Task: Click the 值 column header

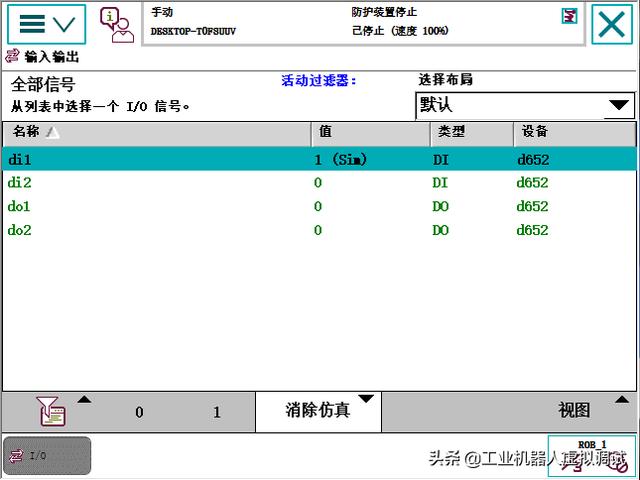Action: [x=371, y=133]
